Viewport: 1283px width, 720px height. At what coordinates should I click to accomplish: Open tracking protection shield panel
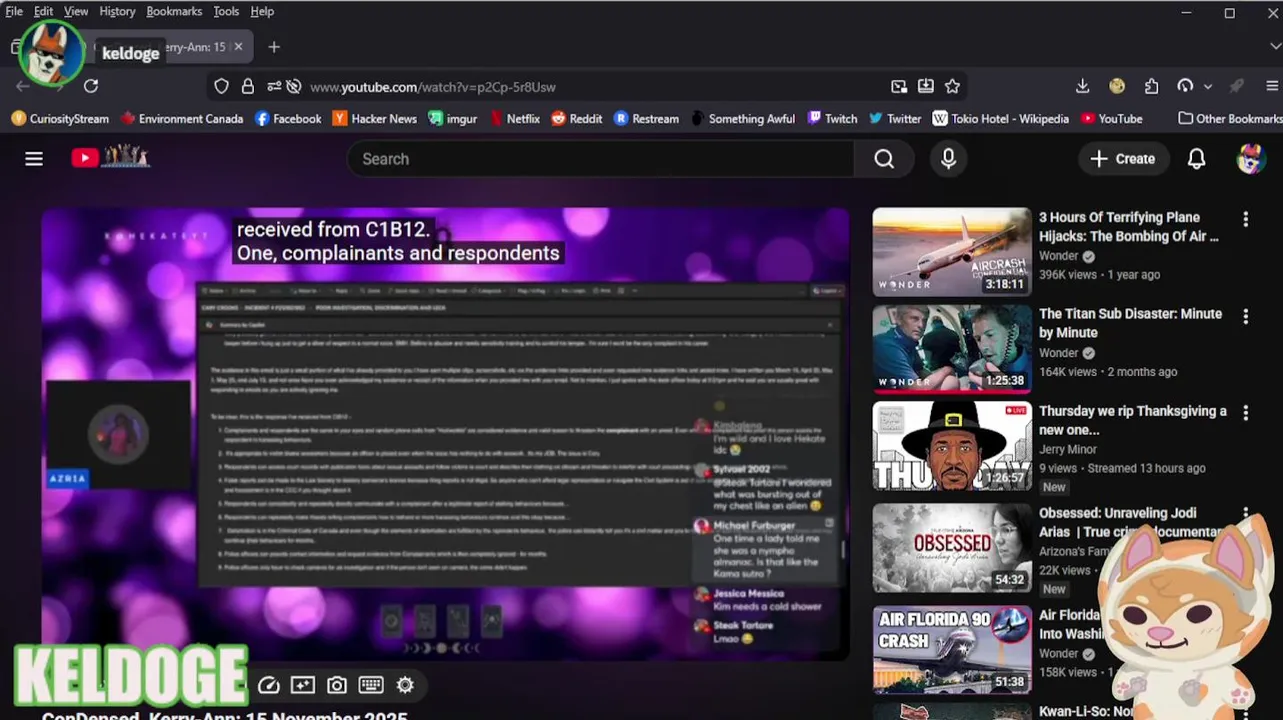click(222, 87)
